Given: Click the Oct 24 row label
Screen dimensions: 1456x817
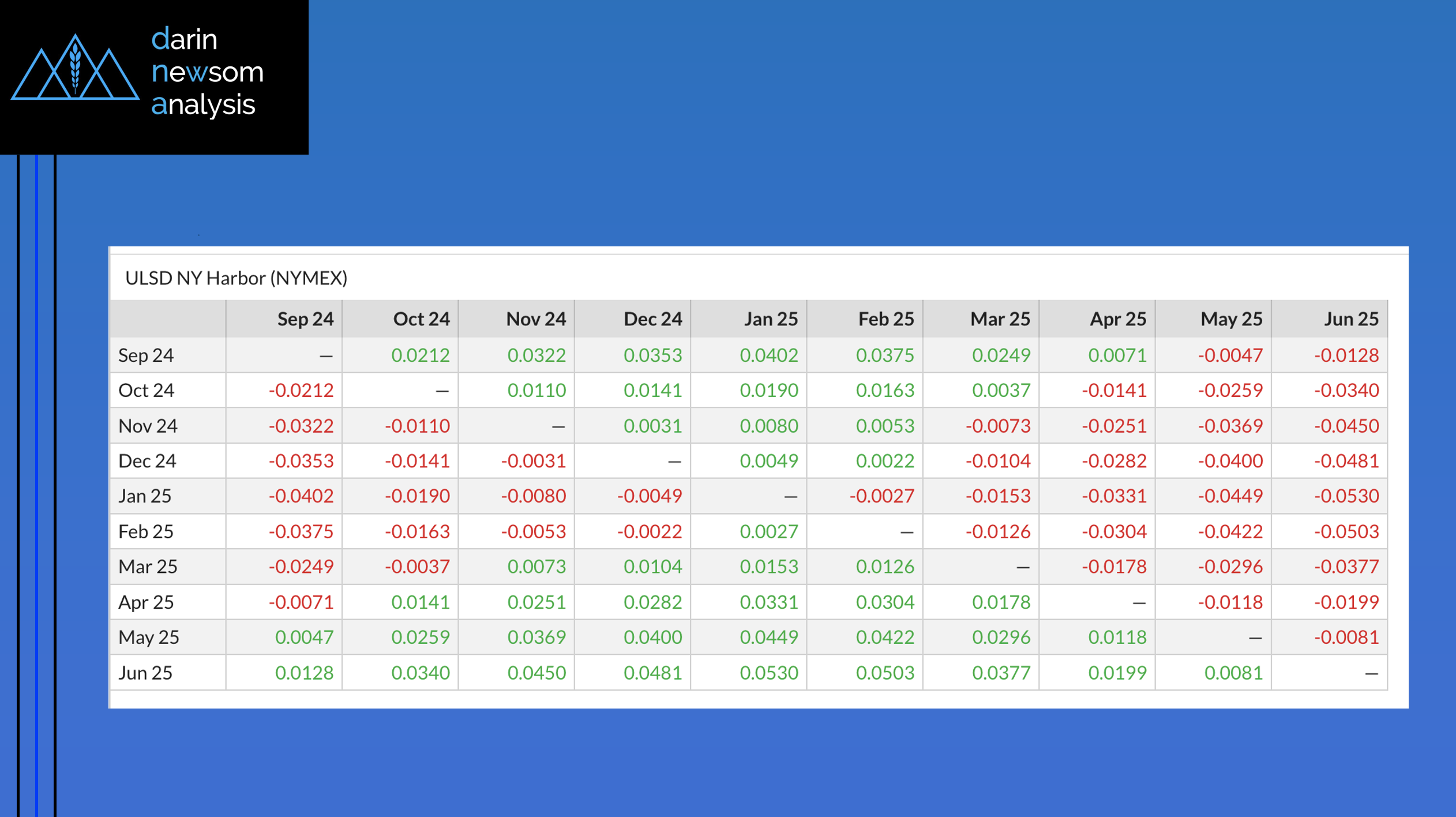Looking at the screenshot, I should [146, 391].
